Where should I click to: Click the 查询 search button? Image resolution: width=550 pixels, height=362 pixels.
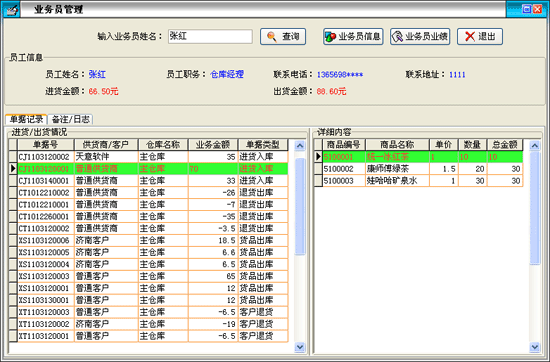283,36
